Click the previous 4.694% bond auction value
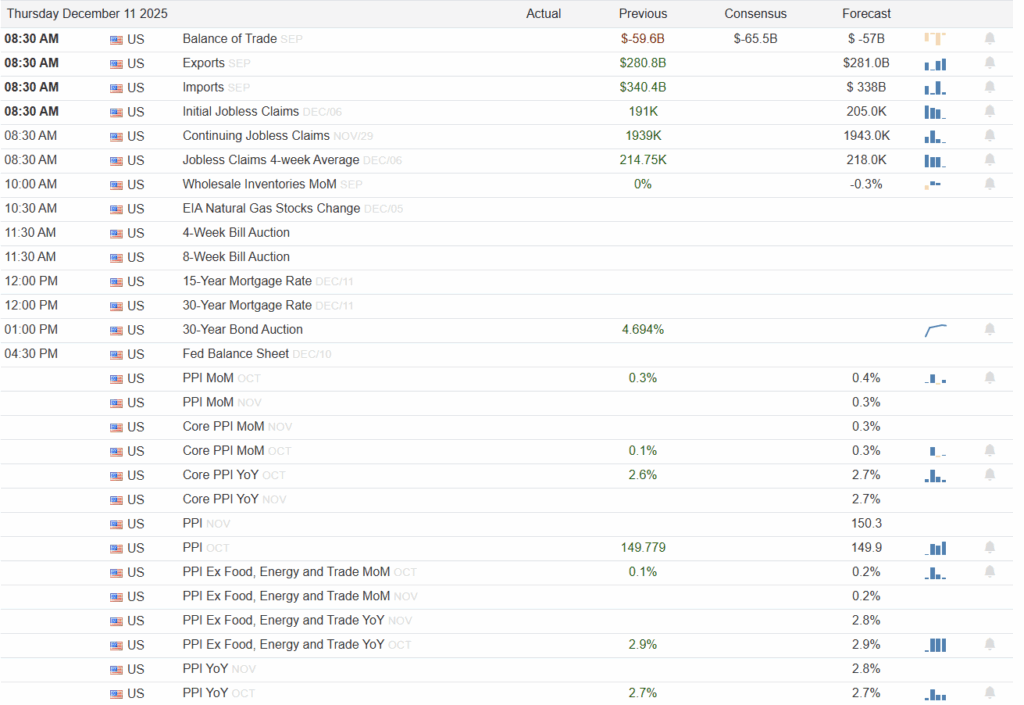The width and height of the screenshot is (1024, 705). coord(642,329)
